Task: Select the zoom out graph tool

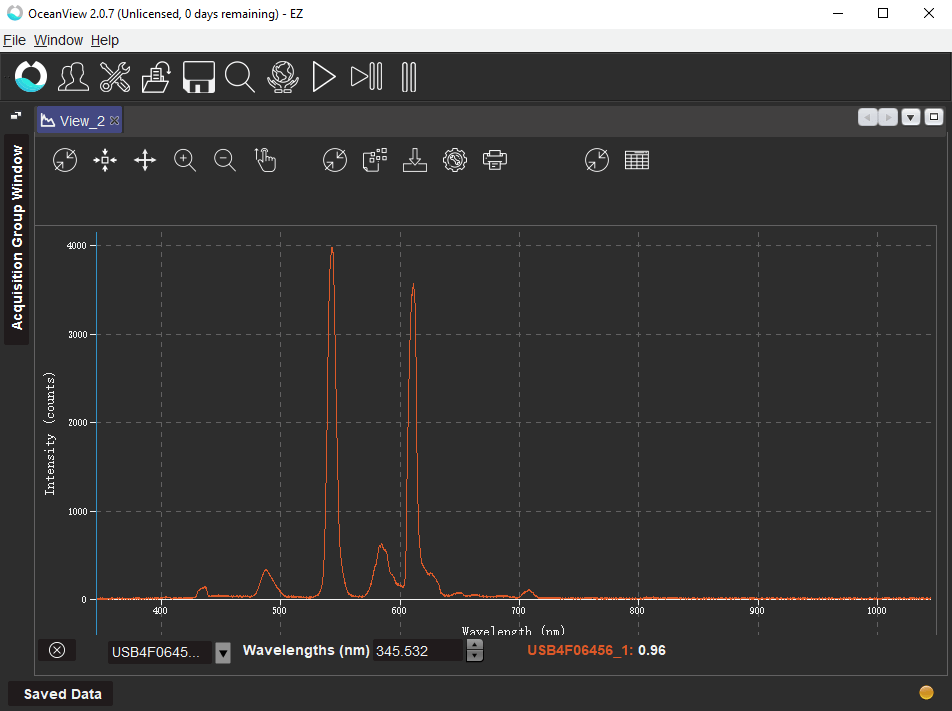Action: (225, 160)
